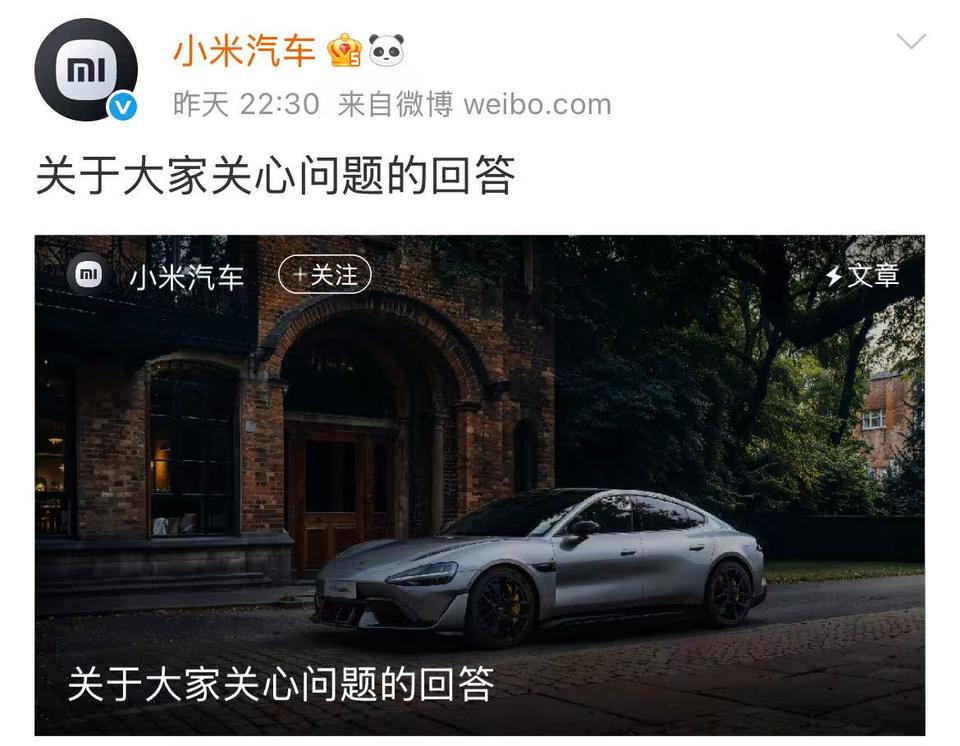Screen dimensions: 960x746
Task: Expand the post options chevron
Action: tap(911, 42)
